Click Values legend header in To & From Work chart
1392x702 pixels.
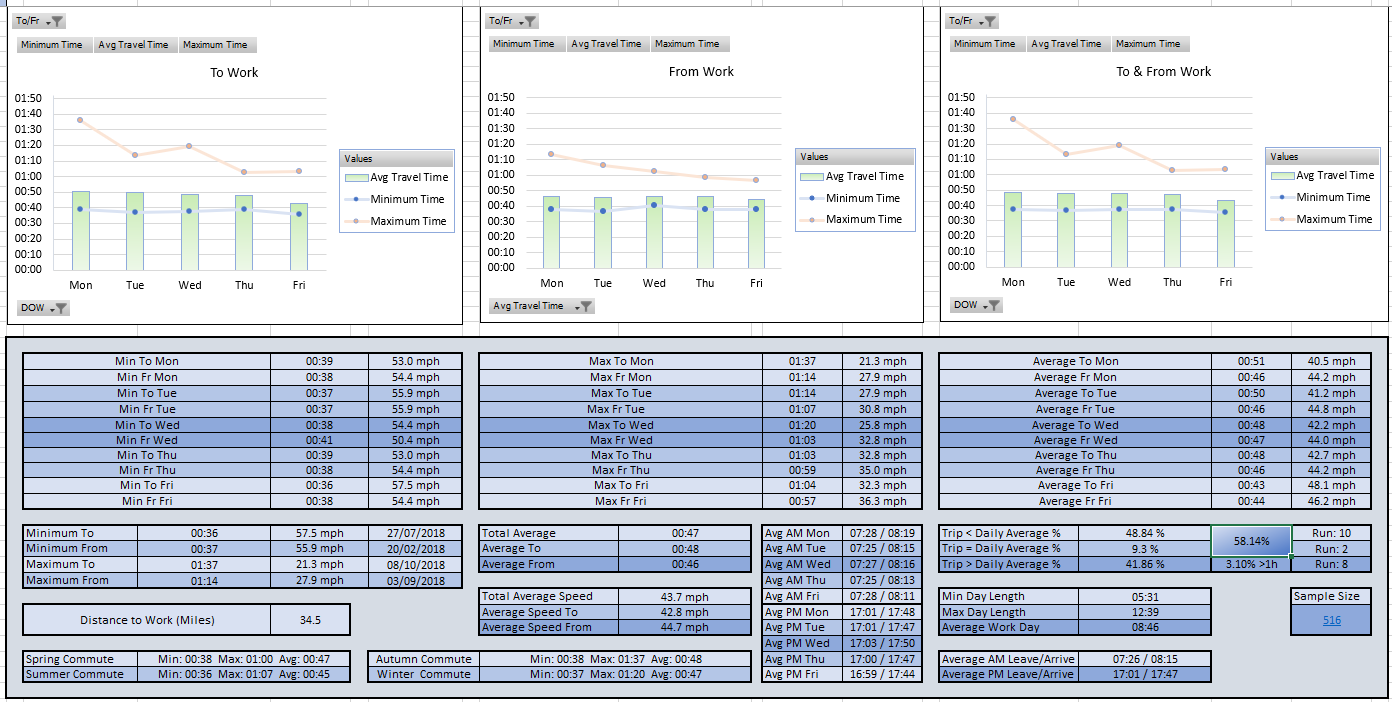pos(1284,156)
